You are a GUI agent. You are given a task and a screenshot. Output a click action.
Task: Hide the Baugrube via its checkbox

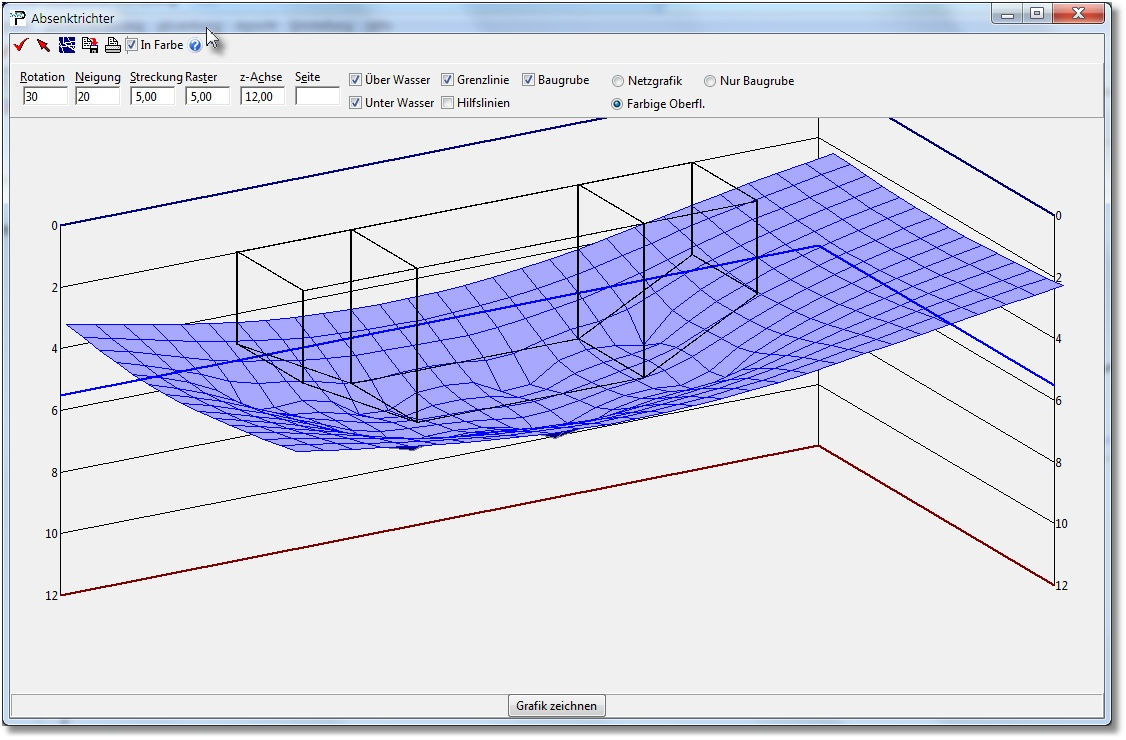point(528,80)
